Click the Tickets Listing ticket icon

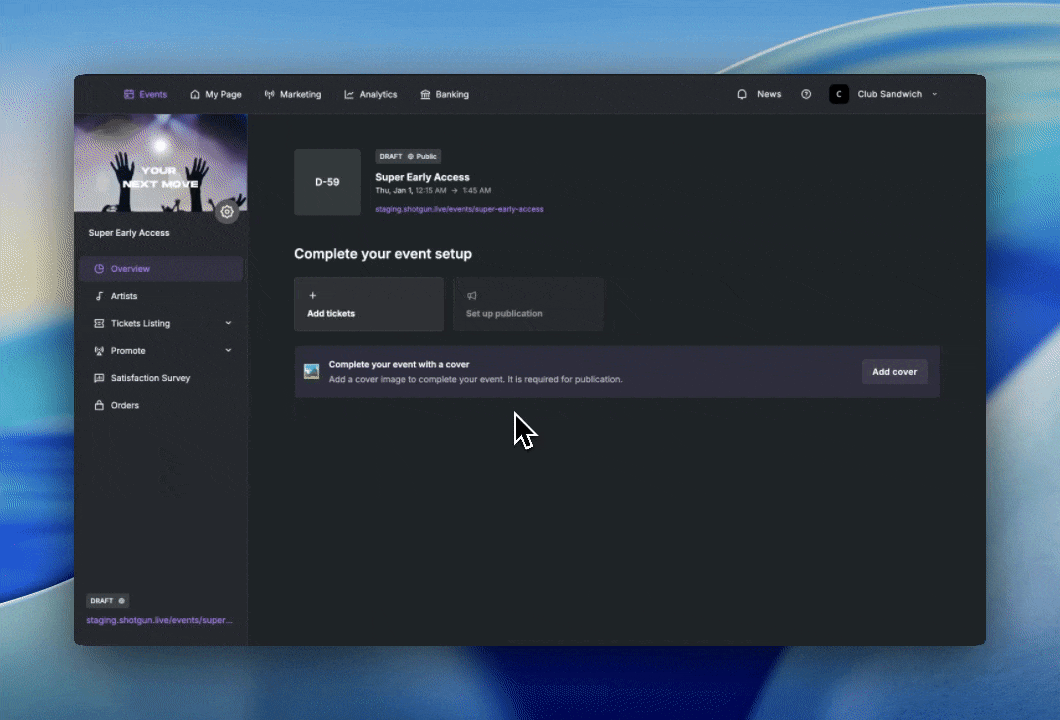pos(99,323)
